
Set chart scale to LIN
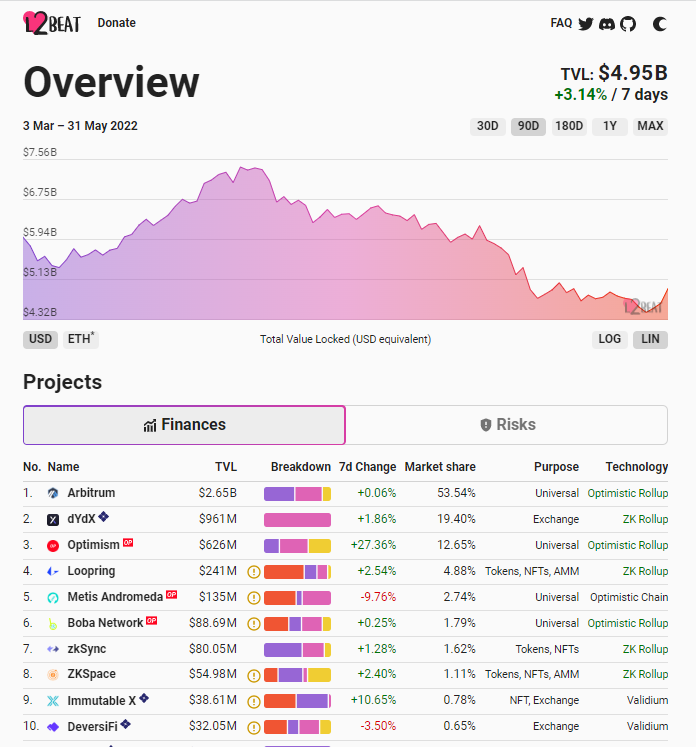click(x=650, y=340)
